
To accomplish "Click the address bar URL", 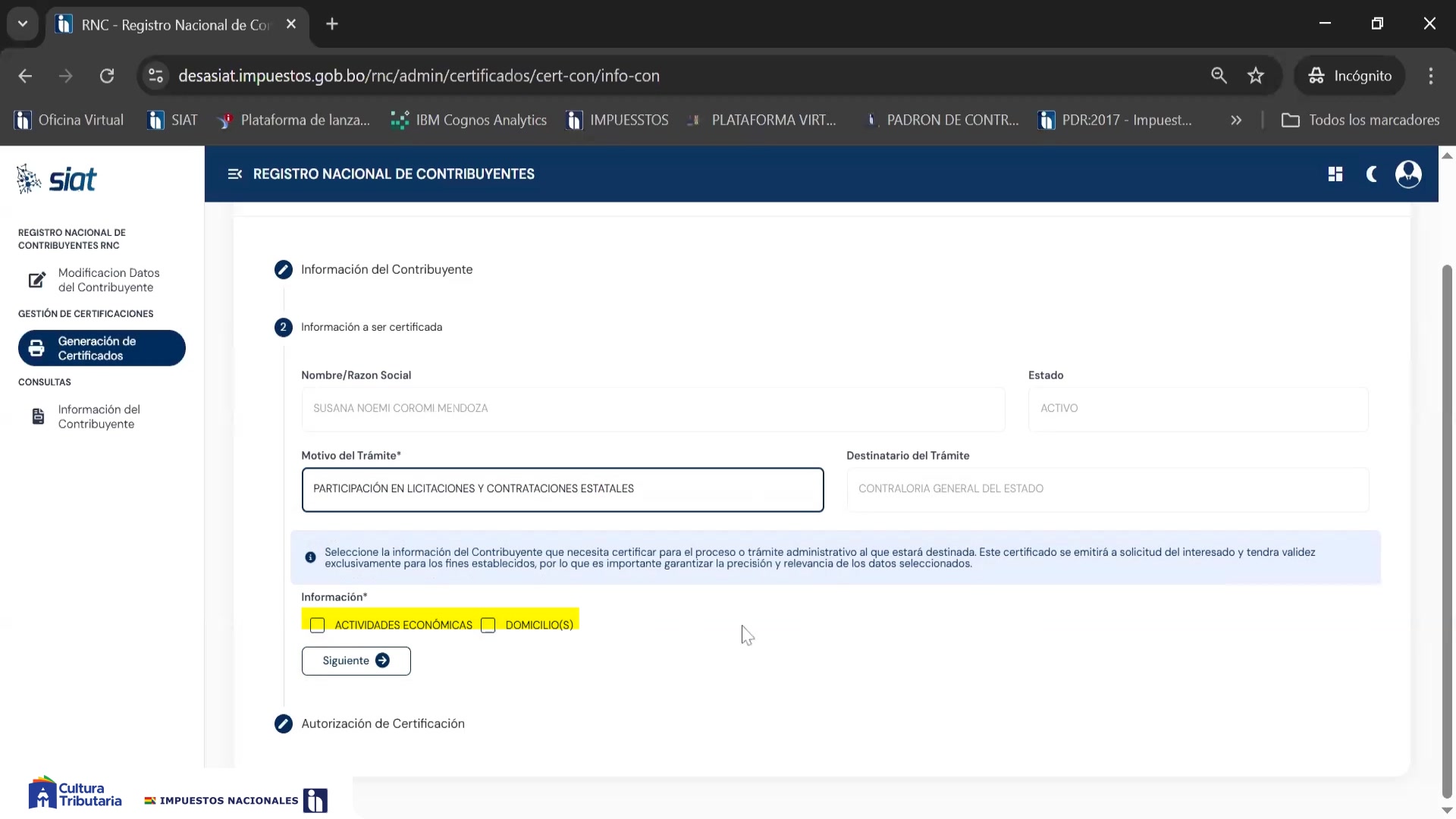I will 419,76.
